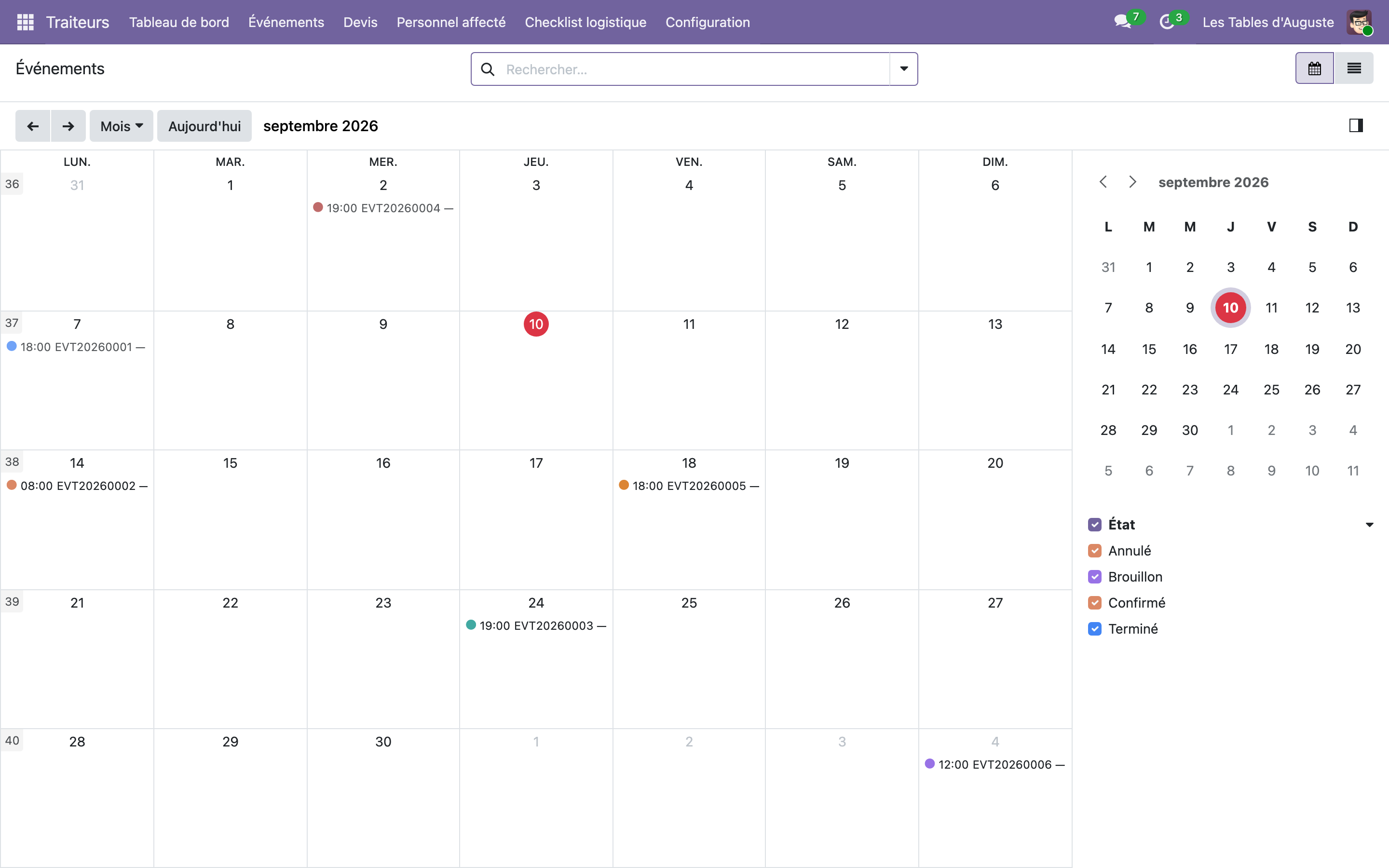This screenshot has width=1389, height=868.
Task: Uncheck the Annulé filter
Action: click(x=1094, y=551)
